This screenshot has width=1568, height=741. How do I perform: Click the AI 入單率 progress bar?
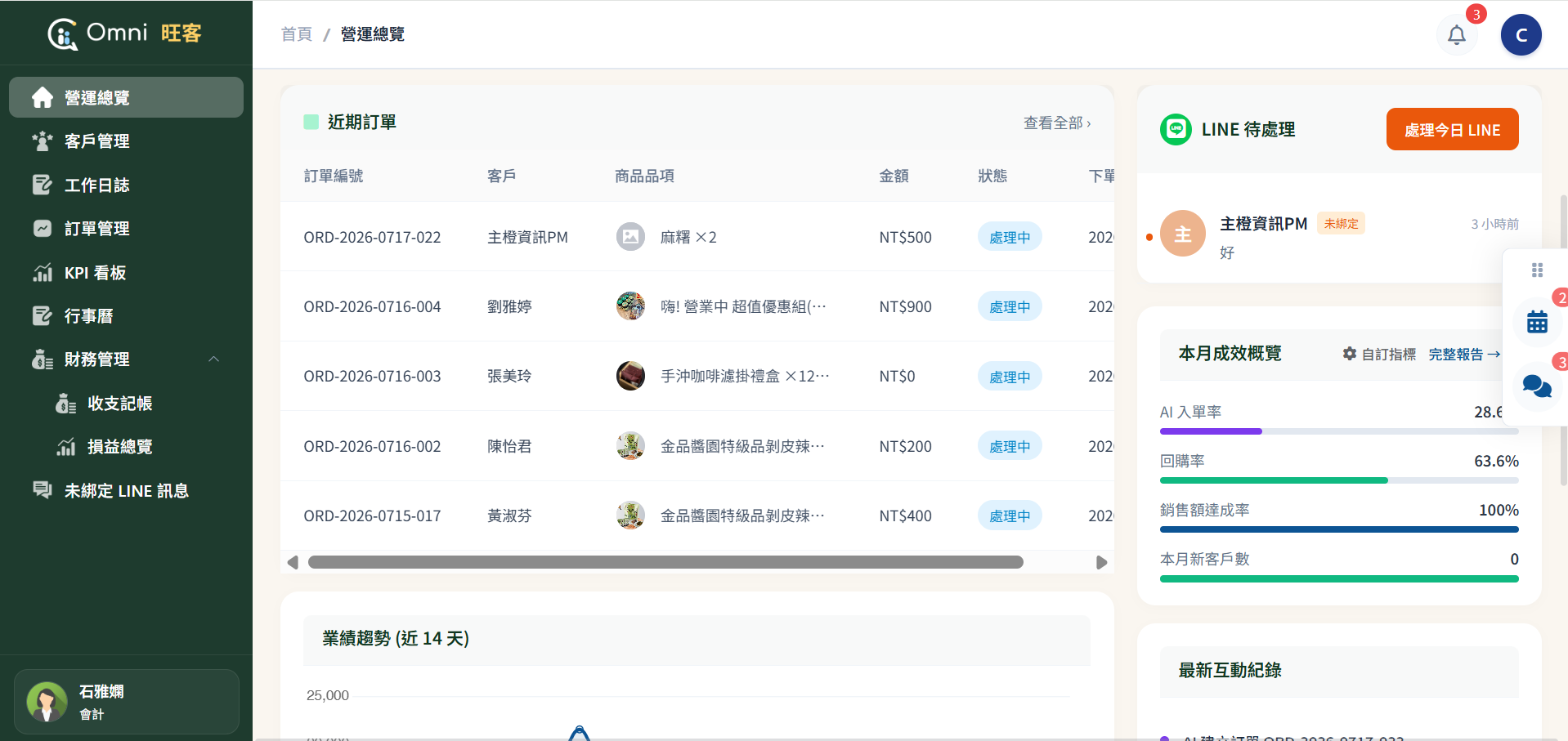pos(1339,431)
